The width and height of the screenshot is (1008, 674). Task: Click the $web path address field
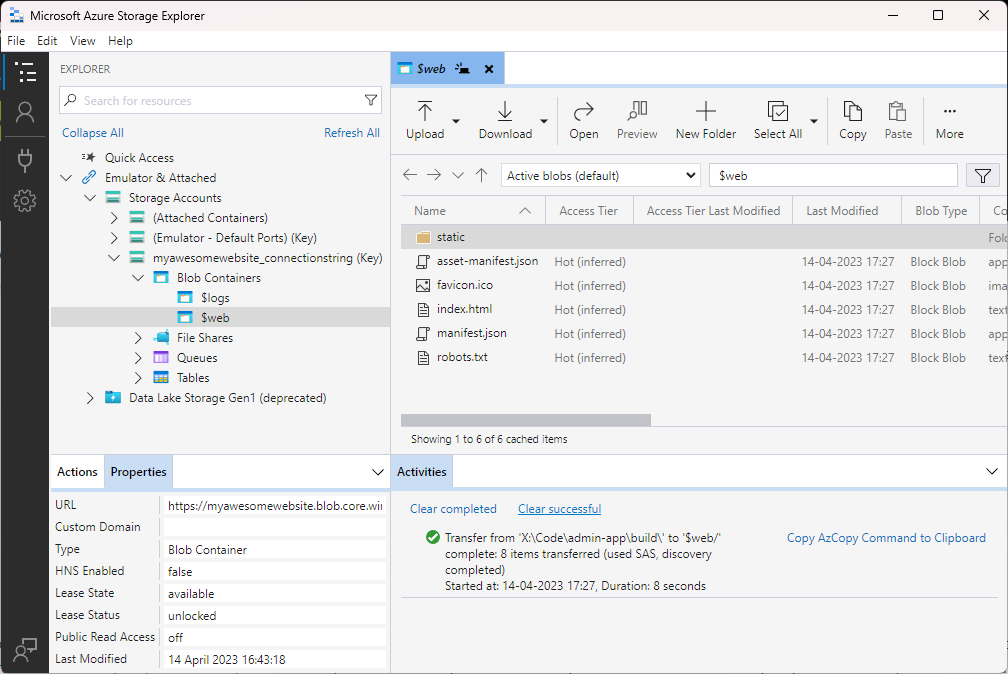tap(833, 176)
